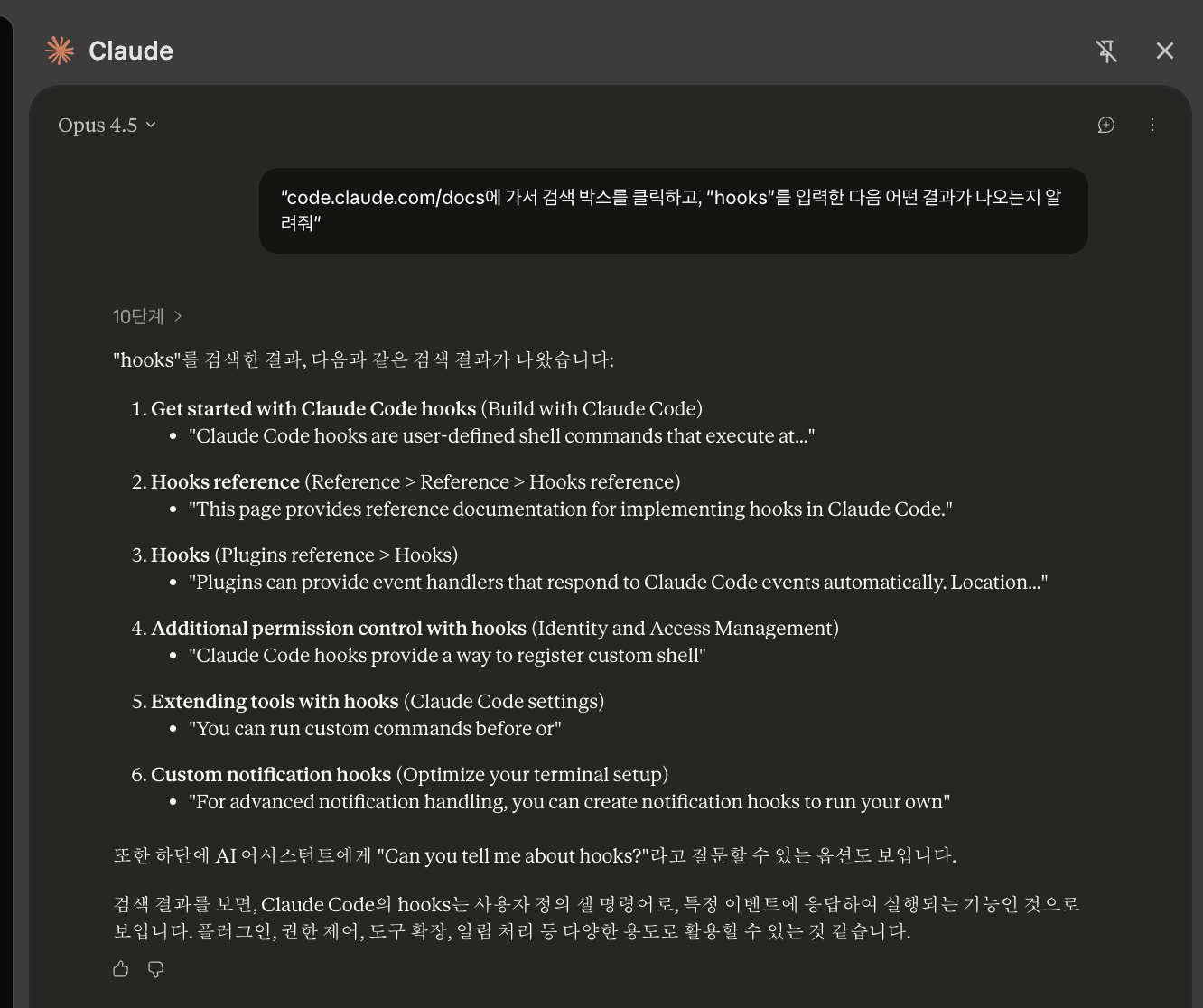This screenshot has height=1008, width=1203.
Task: Click quote "Claude Code hooks are user-defined shell commands"
Action: click(x=501, y=435)
